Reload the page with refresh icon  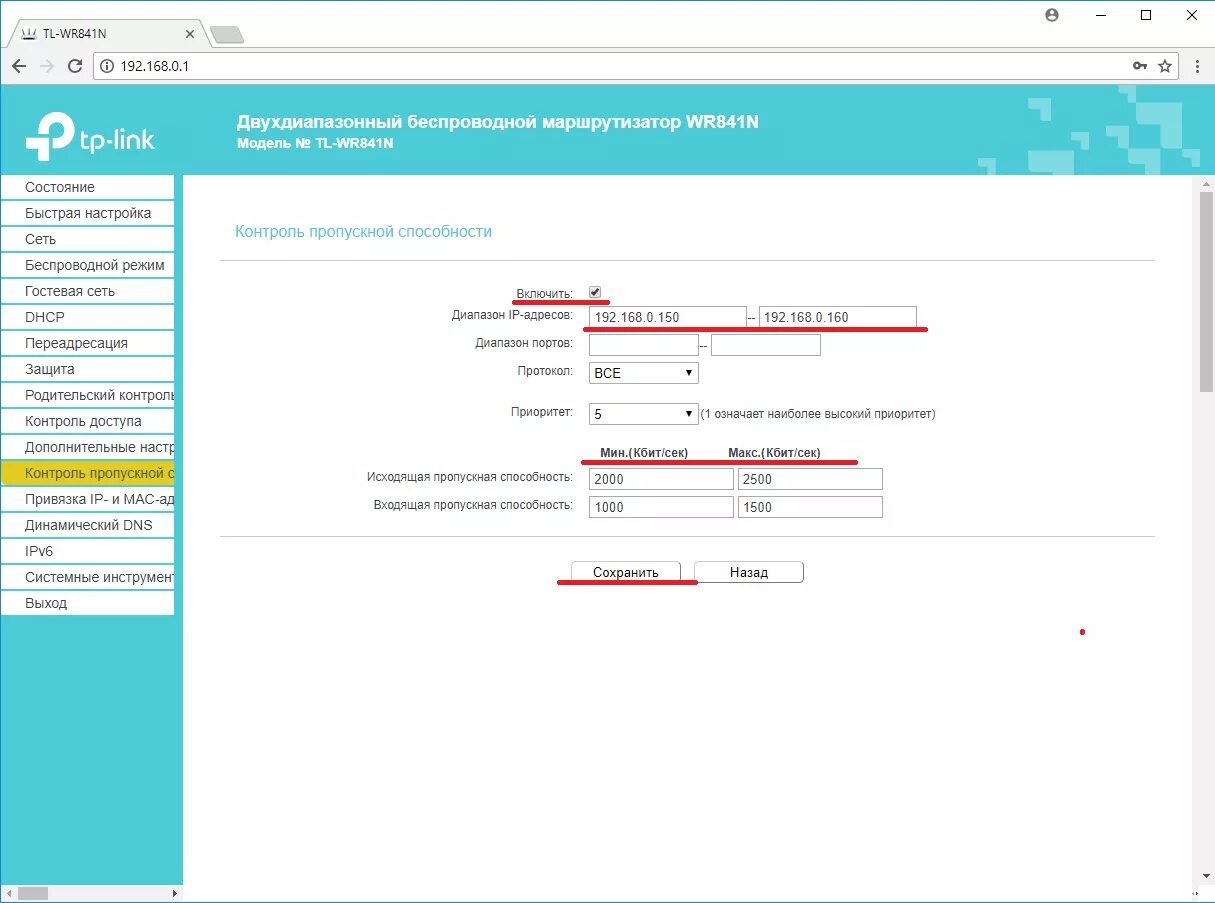click(75, 66)
